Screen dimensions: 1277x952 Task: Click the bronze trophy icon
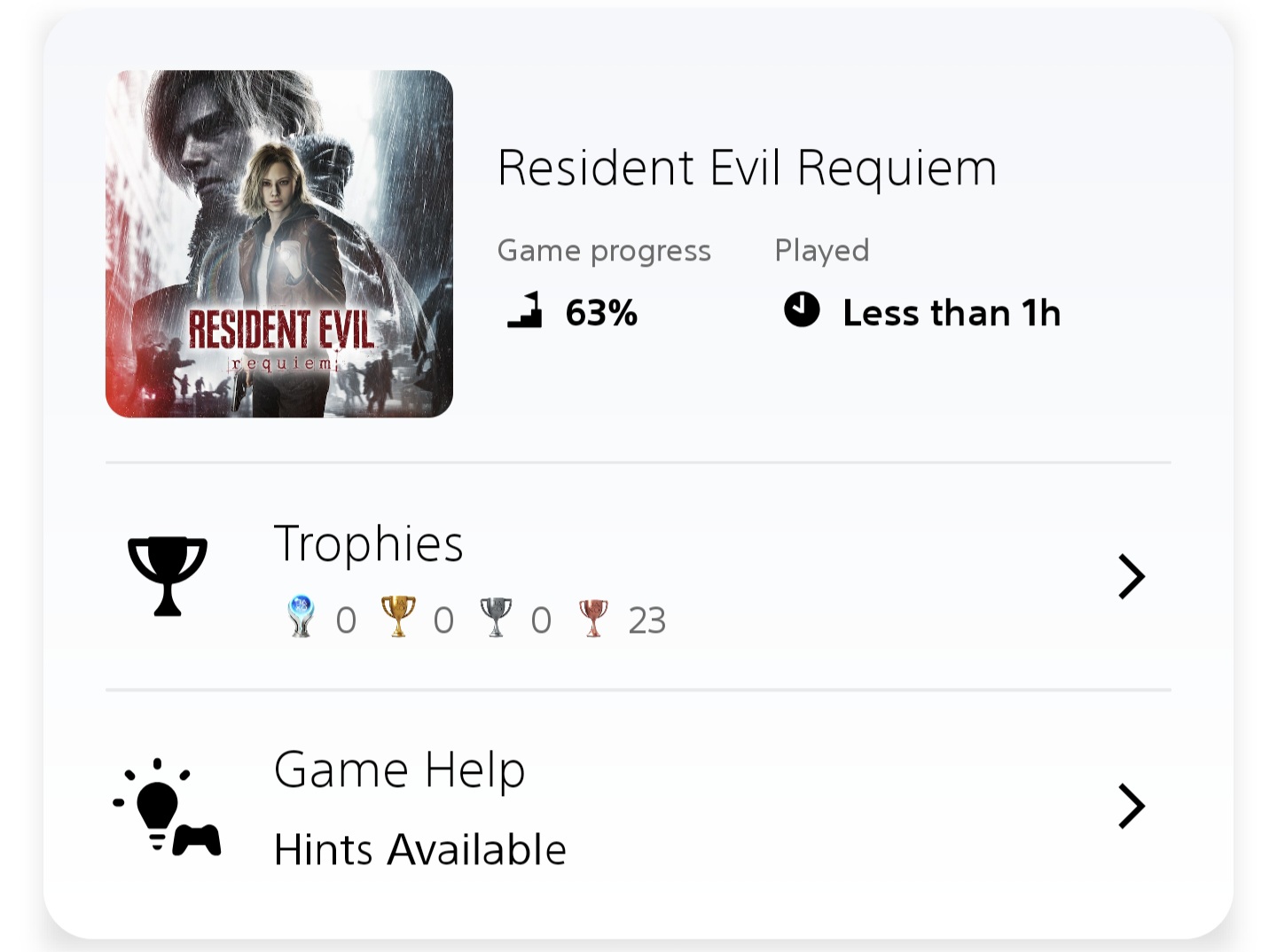593,617
